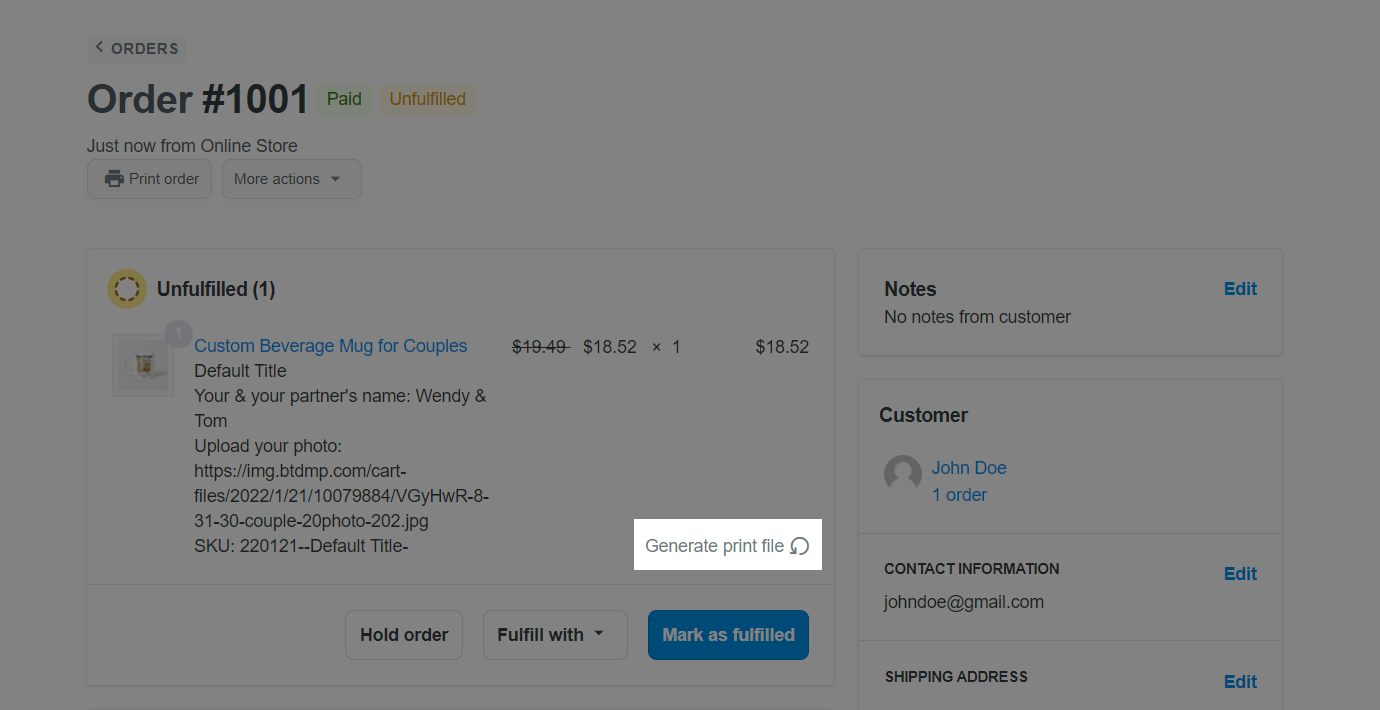Click the Unfulfilled status badge
The height and width of the screenshot is (710, 1380).
(427, 99)
